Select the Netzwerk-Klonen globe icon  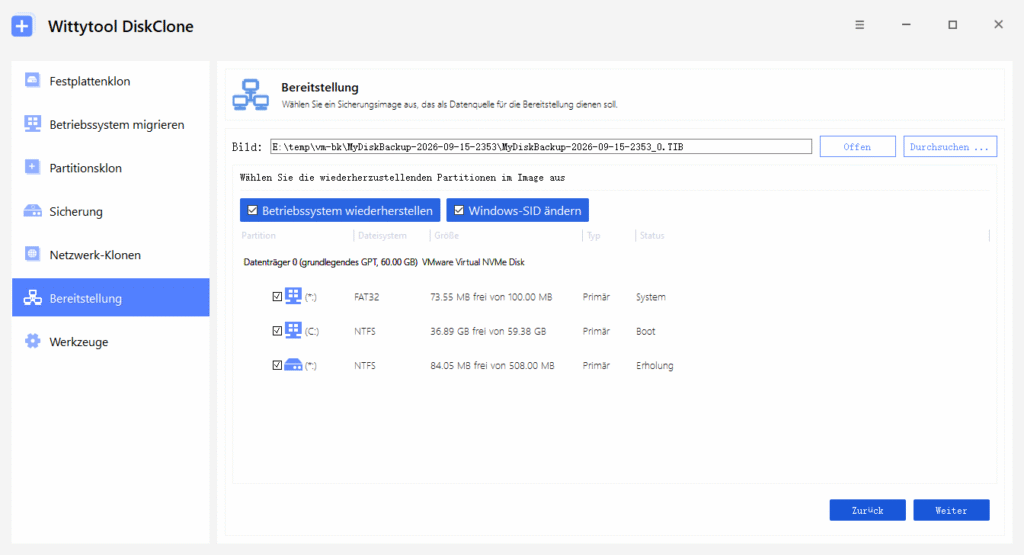[x=32, y=254]
